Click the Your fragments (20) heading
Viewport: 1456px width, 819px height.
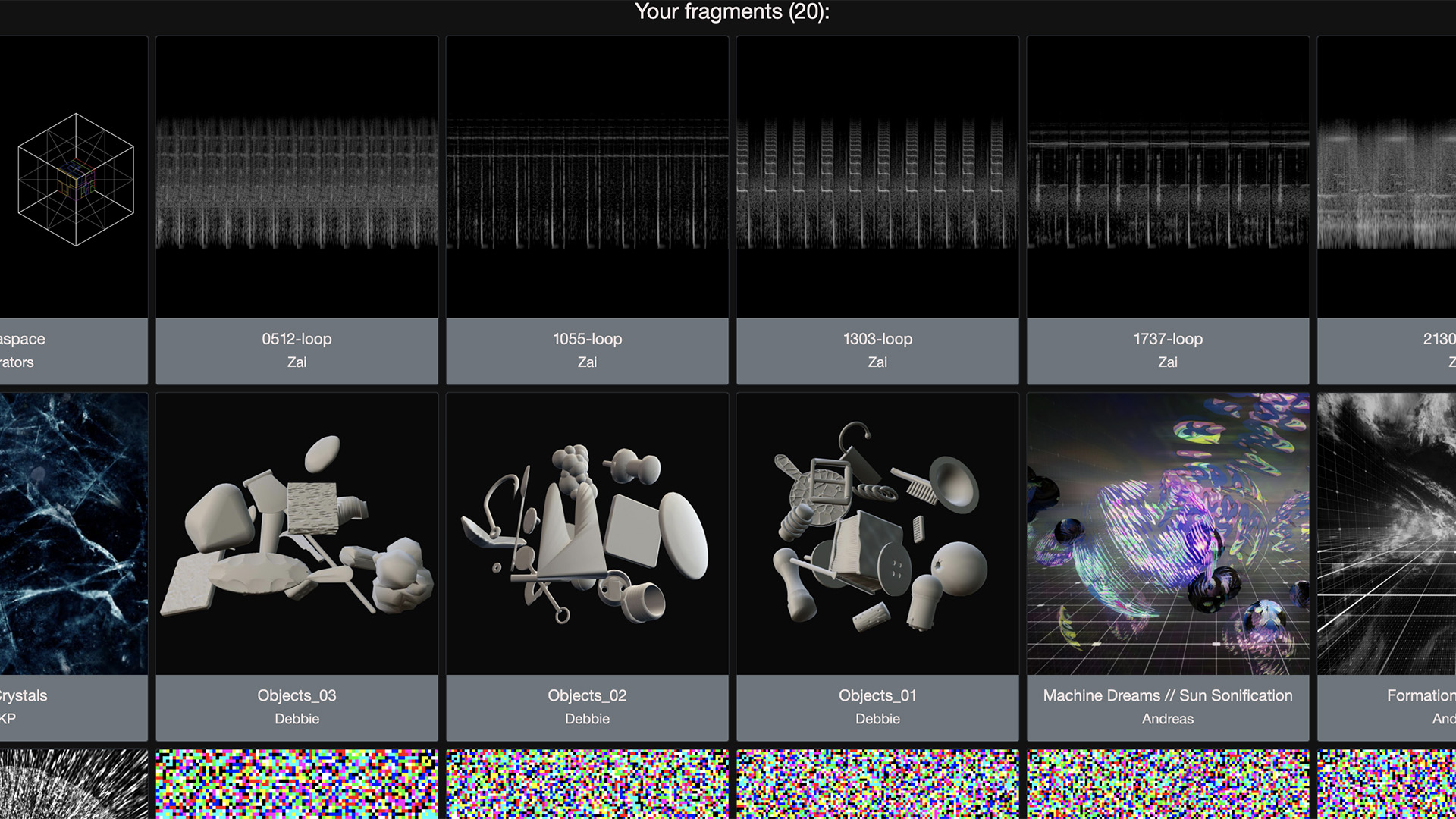pyautogui.click(x=732, y=12)
